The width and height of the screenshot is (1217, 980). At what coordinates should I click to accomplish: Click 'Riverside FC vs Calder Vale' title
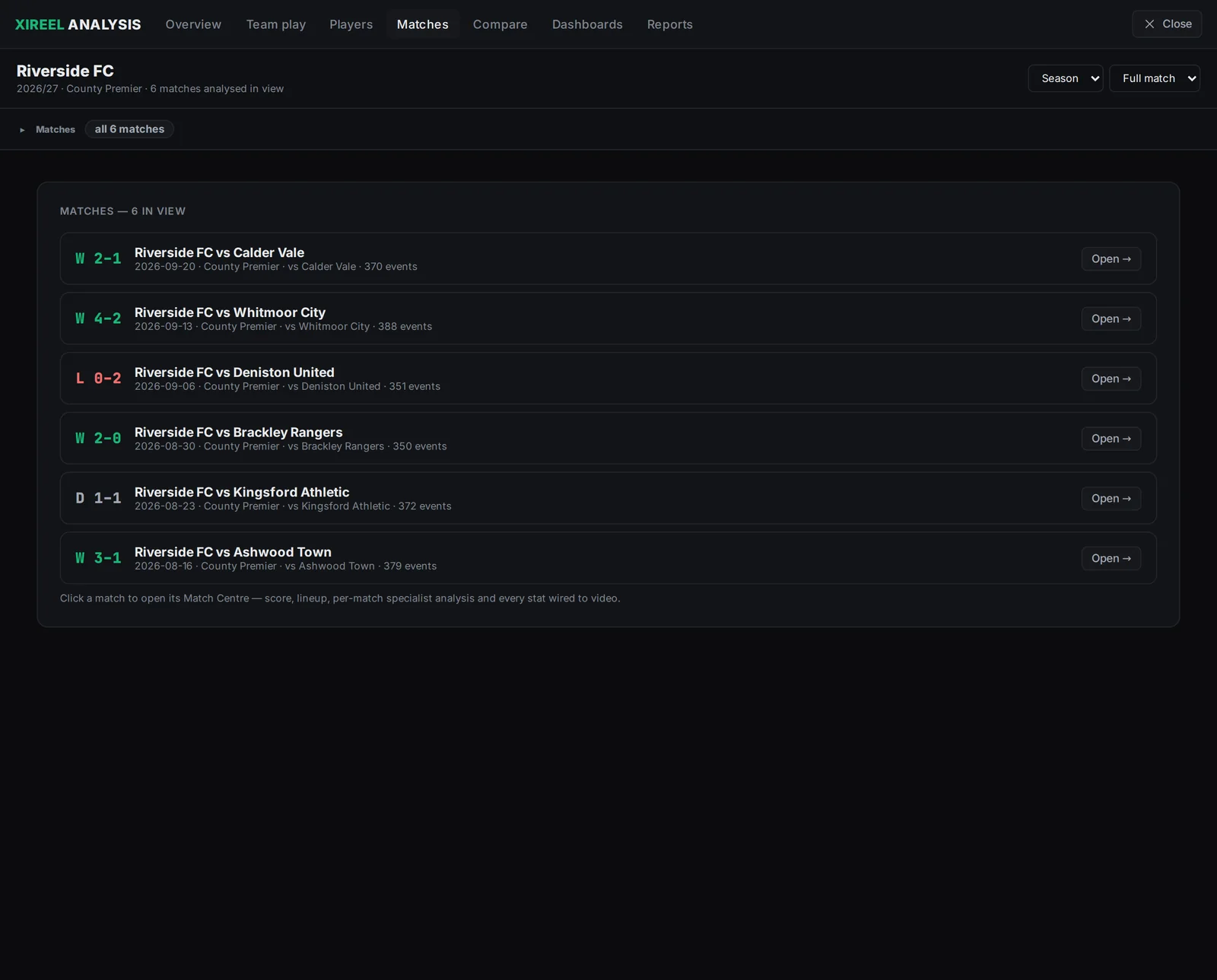[x=219, y=252]
